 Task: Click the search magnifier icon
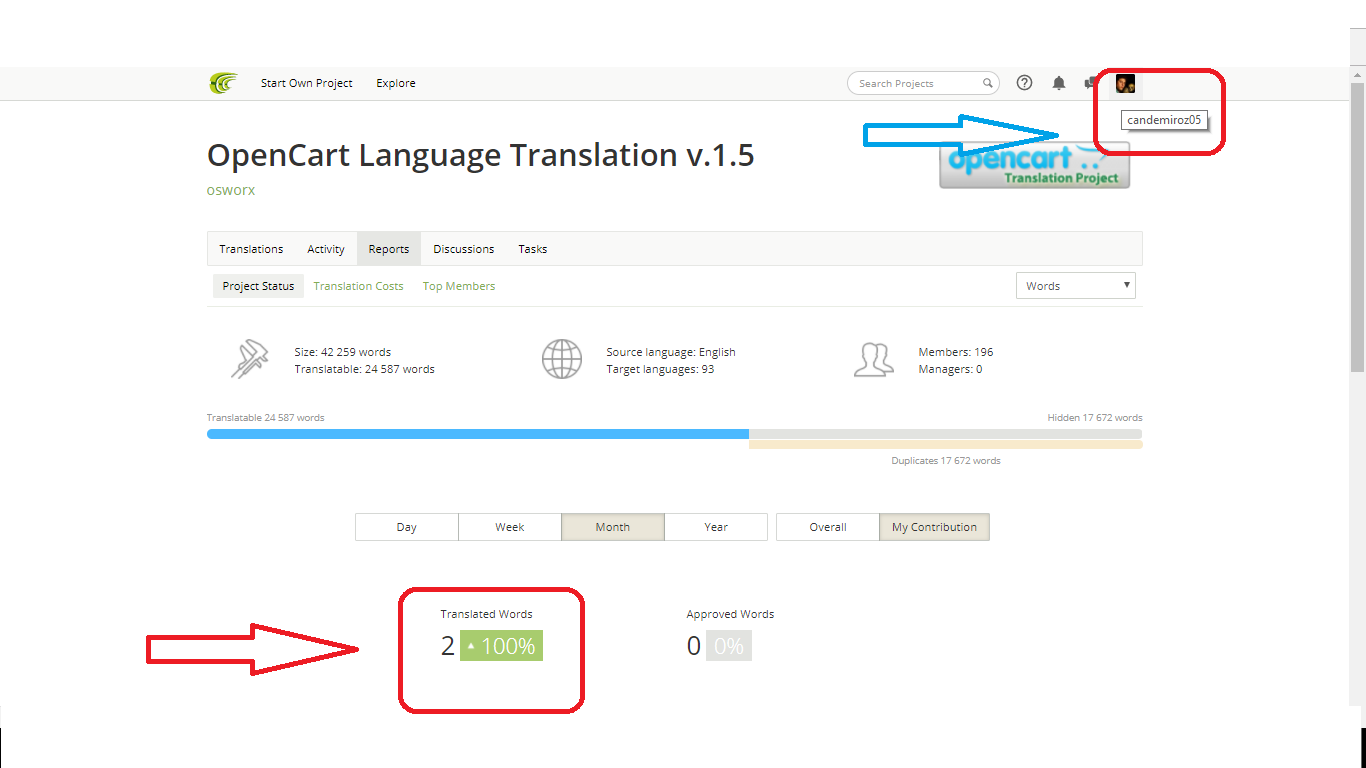[x=987, y=83]
